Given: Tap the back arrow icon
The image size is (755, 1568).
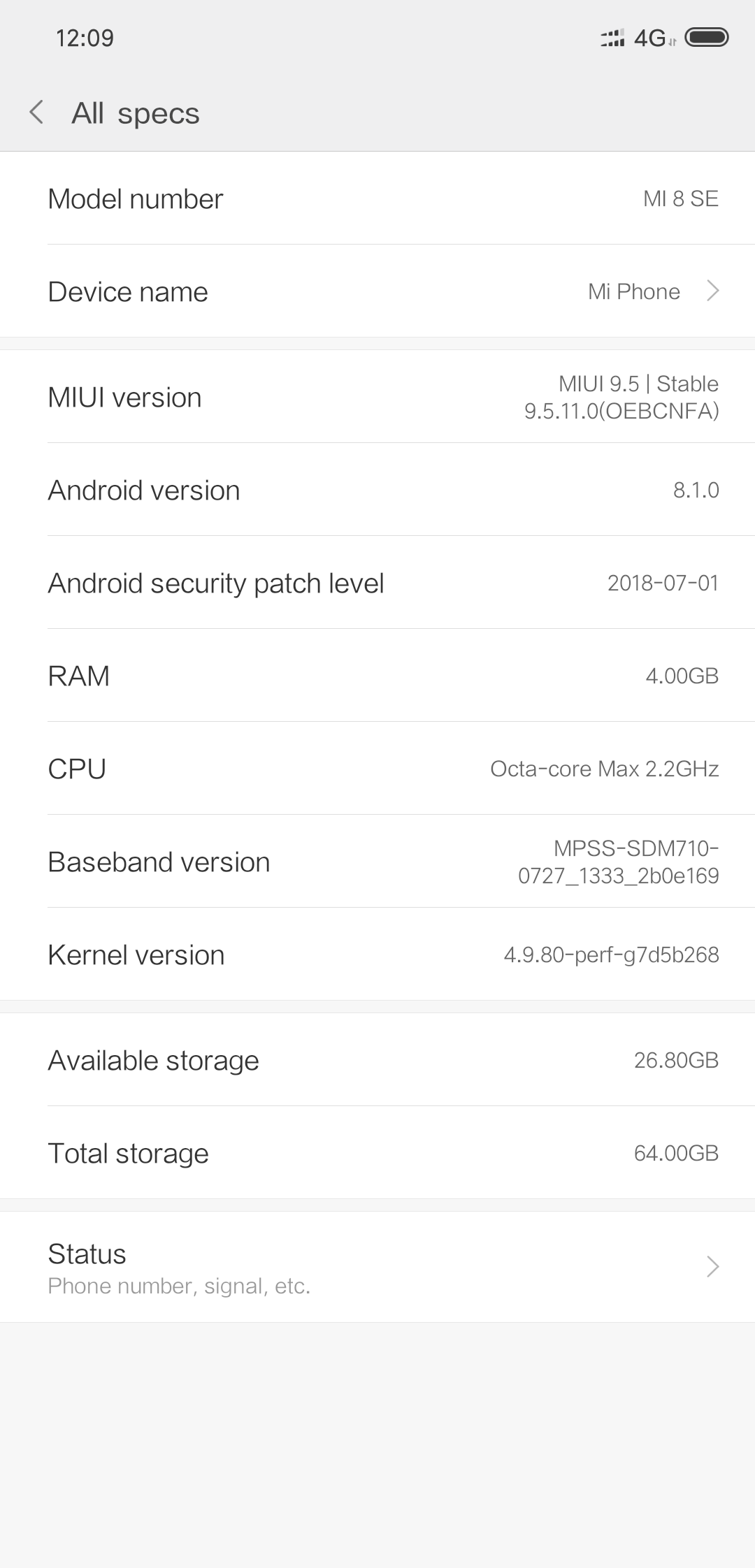Looking at the screenshot, I should click(x=36, y=112).
